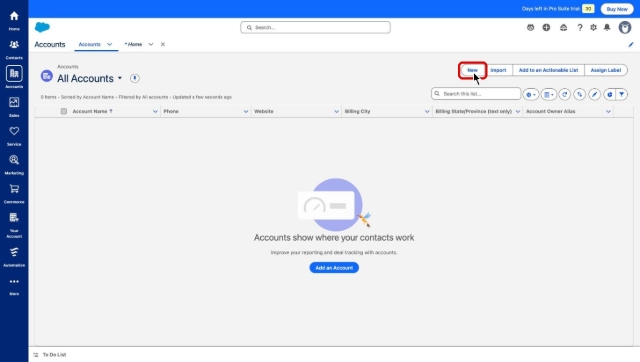Open the display-as table dropdown

pos(549,94)
